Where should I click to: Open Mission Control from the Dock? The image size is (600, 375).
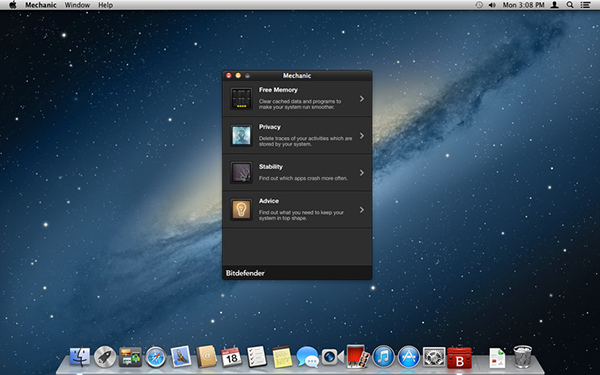(130, 357)
